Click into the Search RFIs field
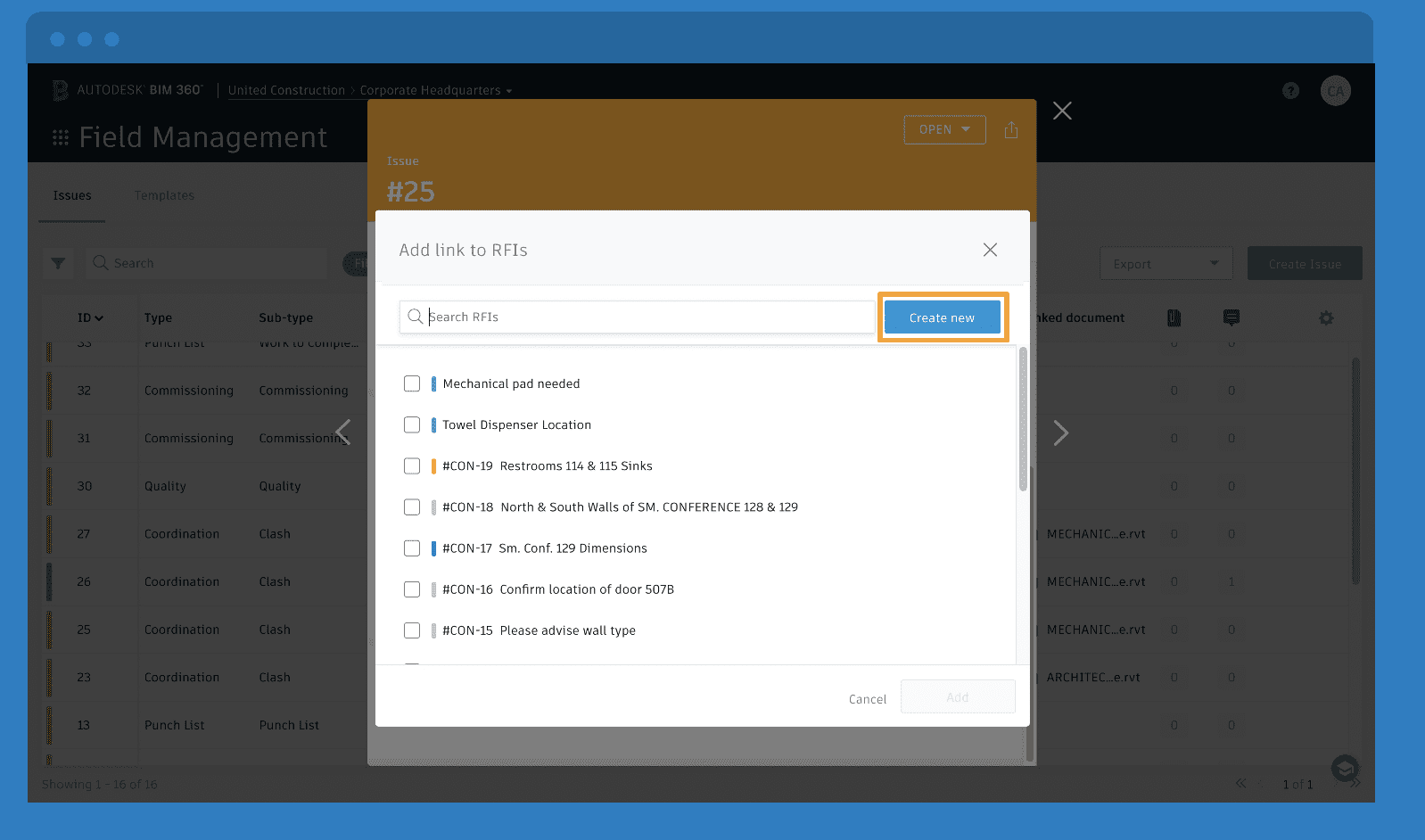Viewport: 1425px width, 840px height. point(637,317)
